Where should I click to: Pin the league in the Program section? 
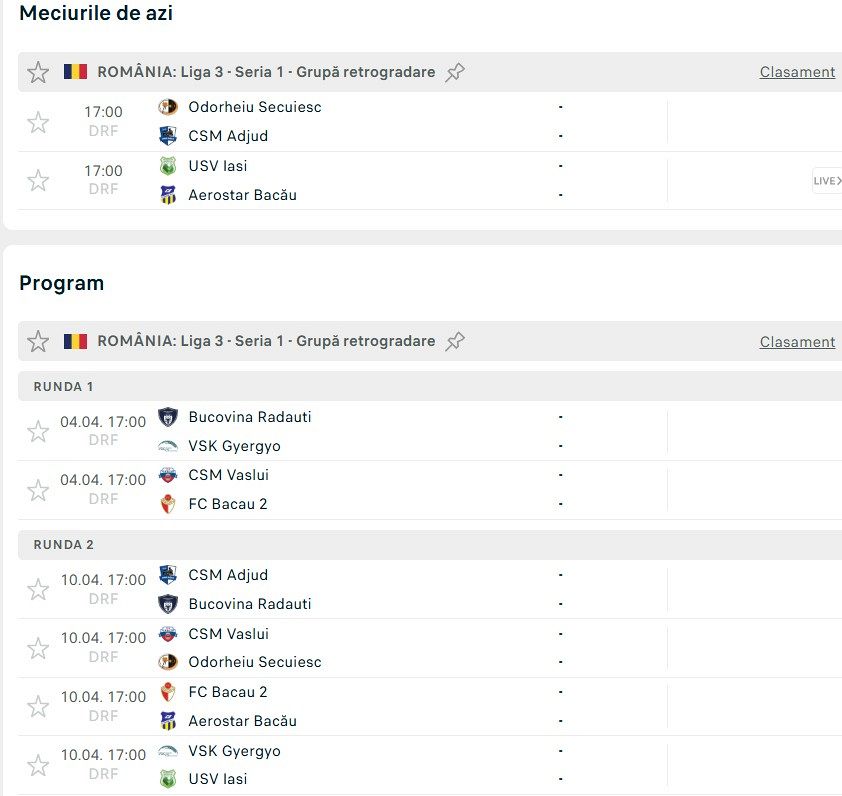tap(455, 341)
